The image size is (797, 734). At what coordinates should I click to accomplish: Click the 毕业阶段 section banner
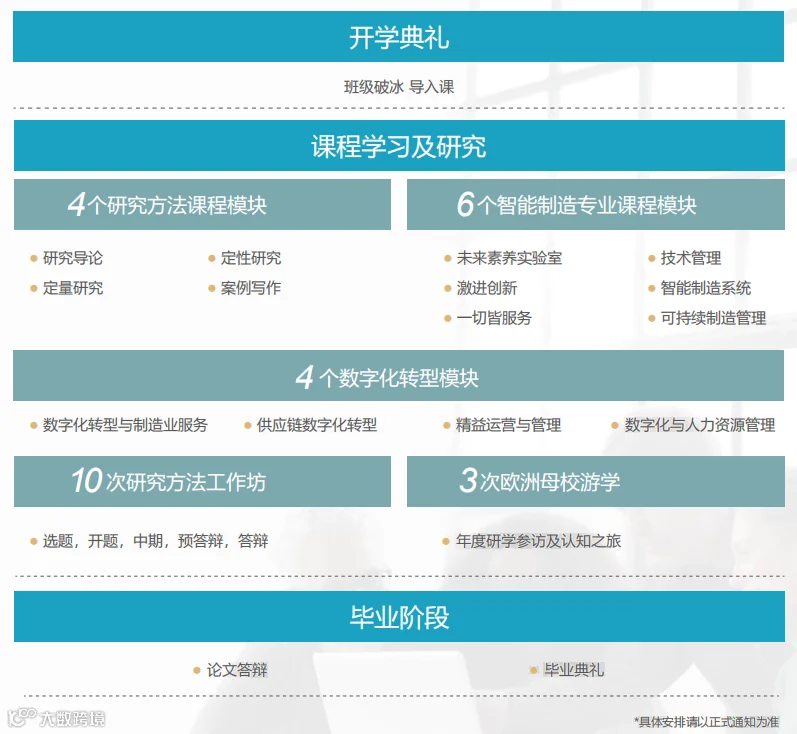coord(399,616)
